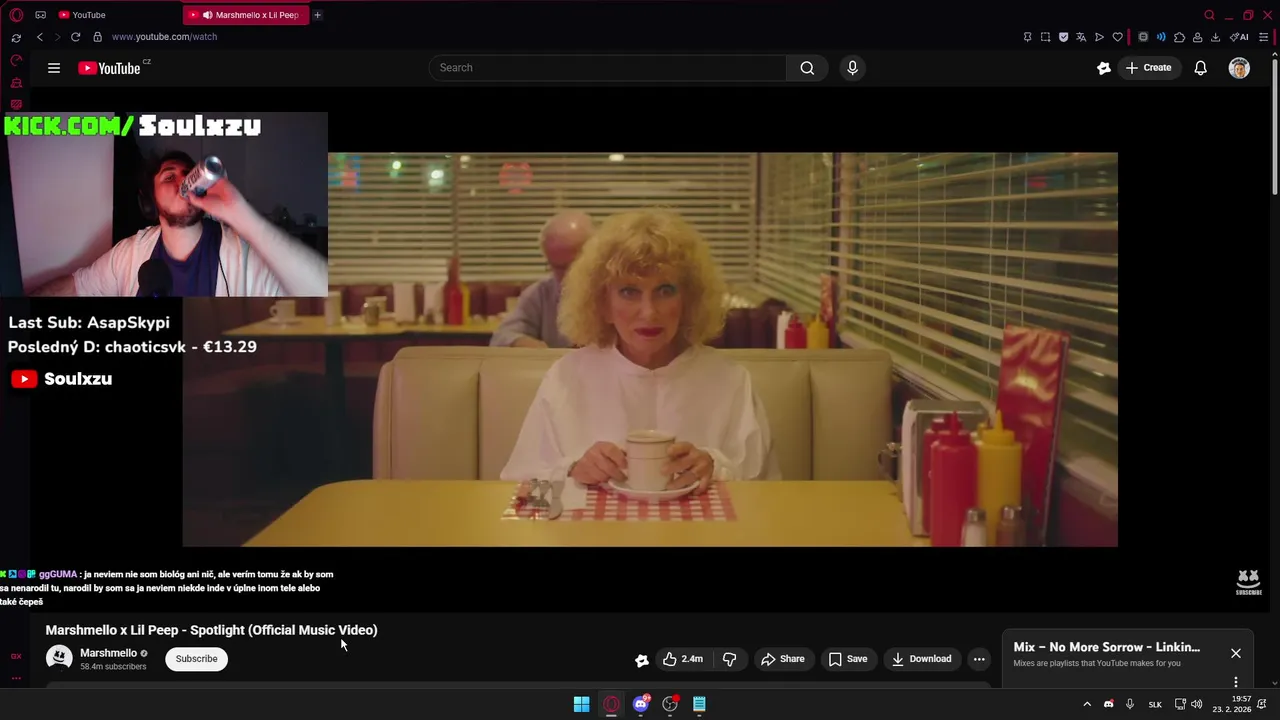1280x720 pixels.
Task: Subscribe to Marshmello channel
Action: 196,659
